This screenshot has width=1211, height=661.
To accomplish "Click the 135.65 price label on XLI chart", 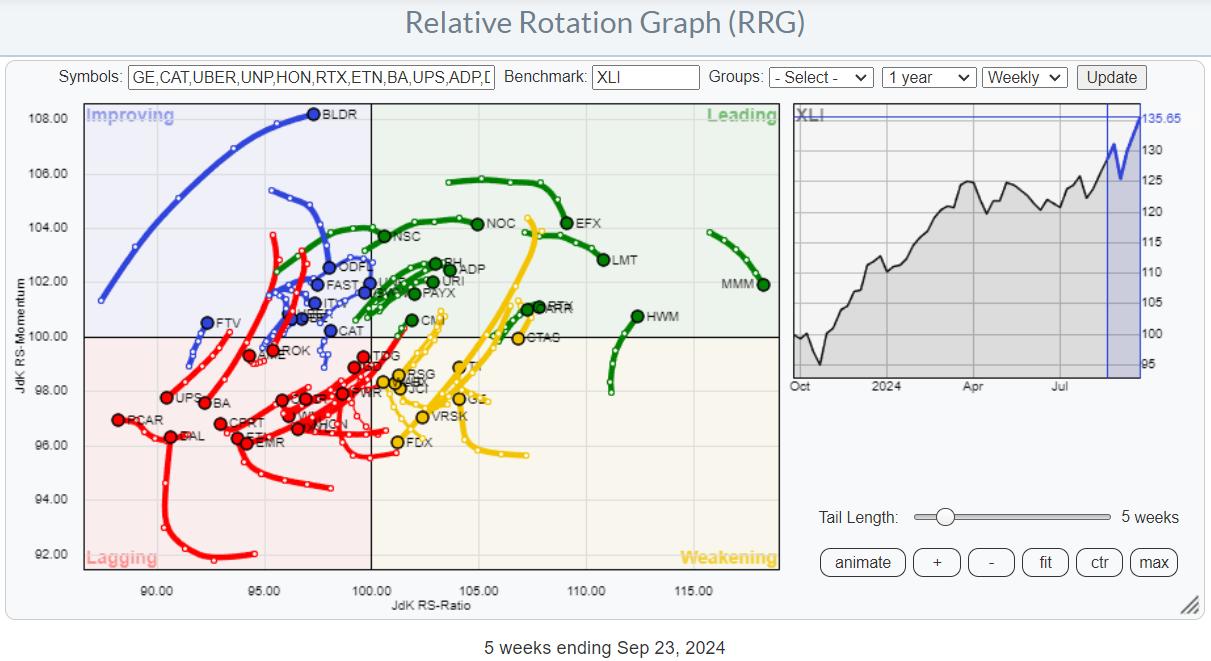I will (x=1162, y=118).
